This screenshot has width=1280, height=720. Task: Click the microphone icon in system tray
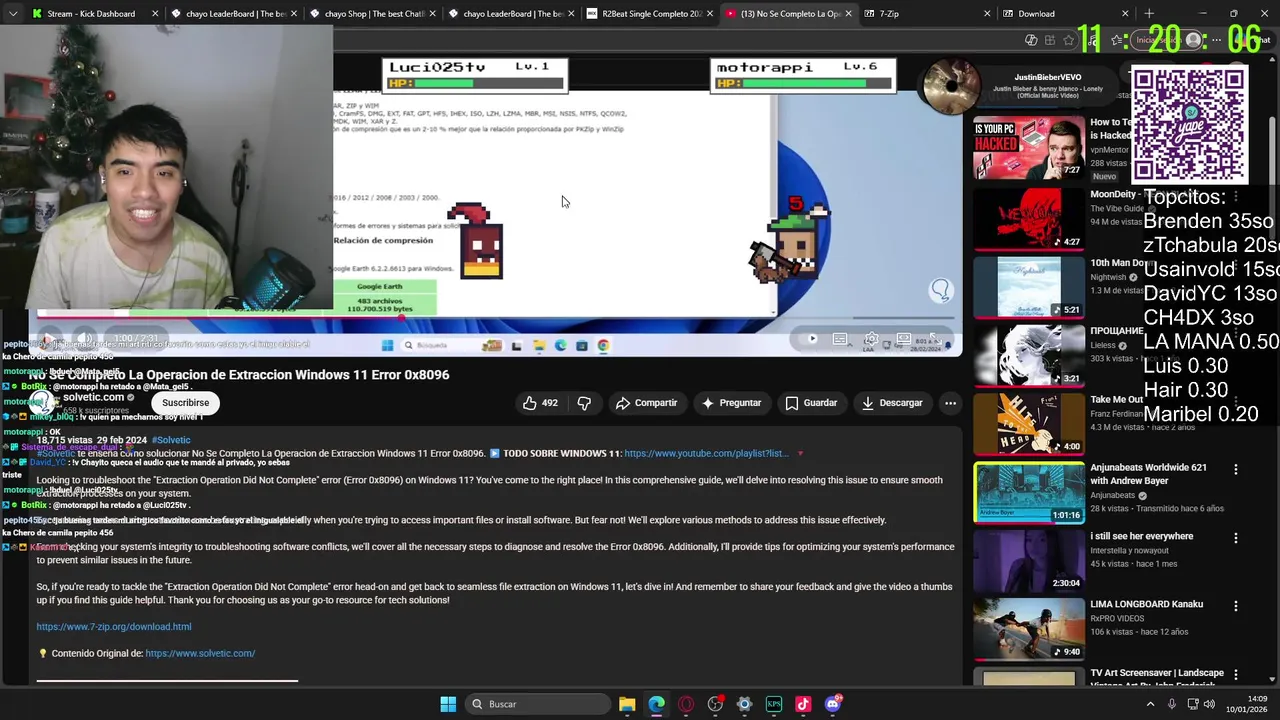pyautogui.click(x=1172, y=704)
